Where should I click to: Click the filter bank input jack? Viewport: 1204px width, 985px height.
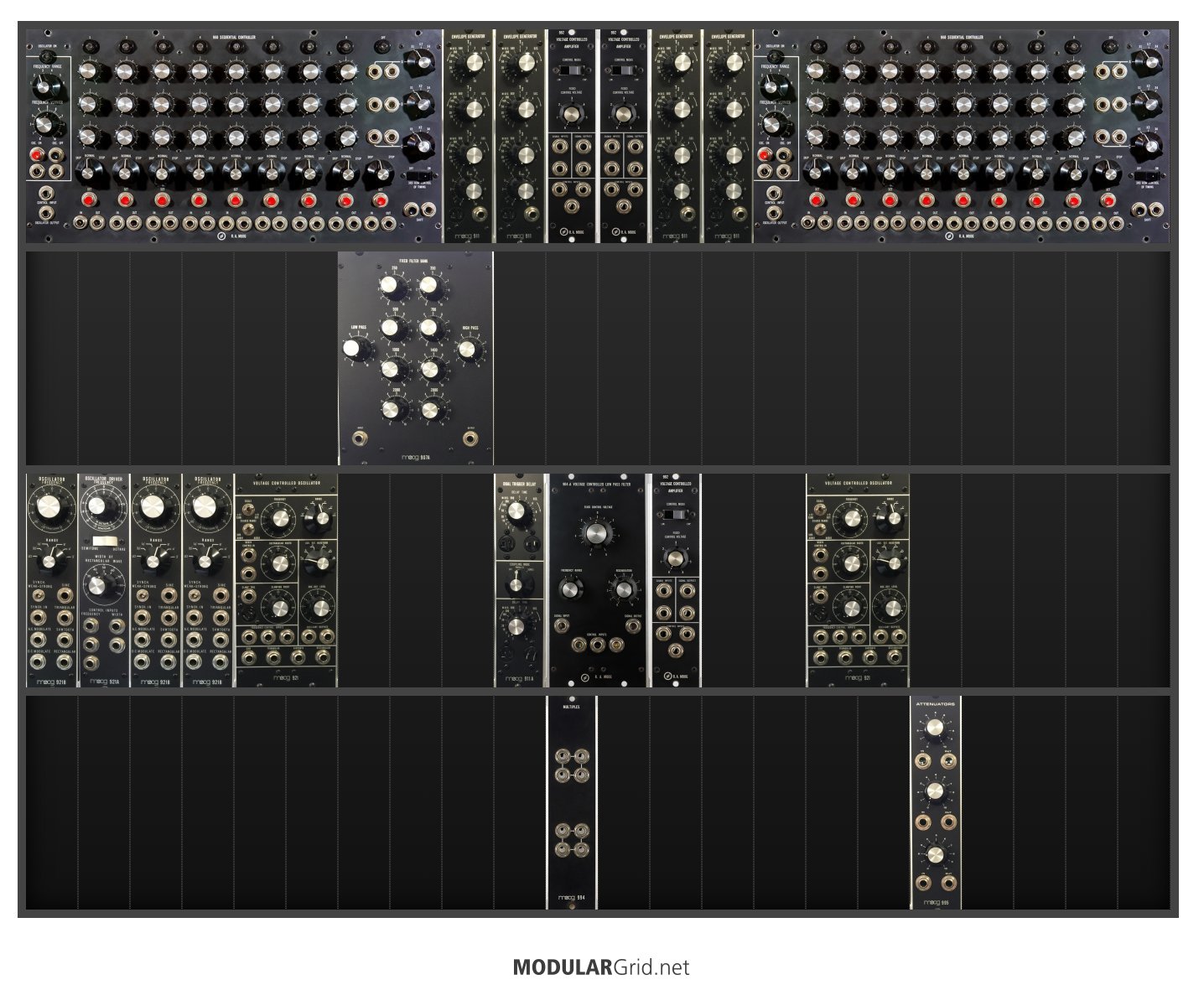(x=361, y=437)
